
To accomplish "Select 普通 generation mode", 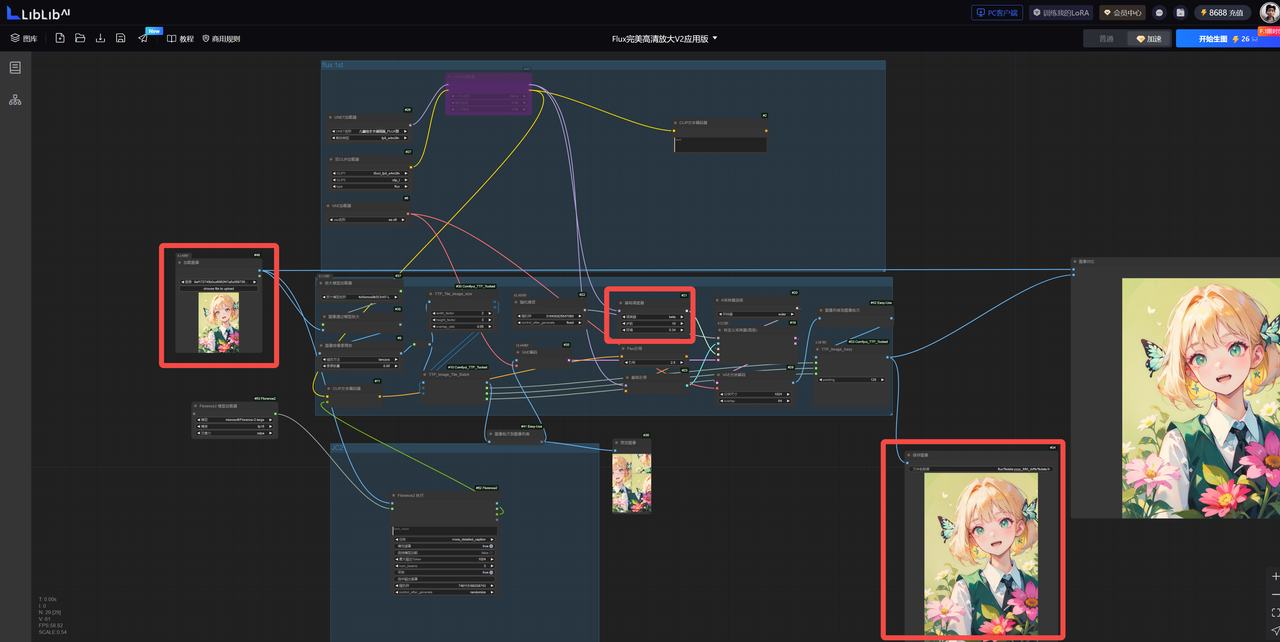I will coord(1106,38).
